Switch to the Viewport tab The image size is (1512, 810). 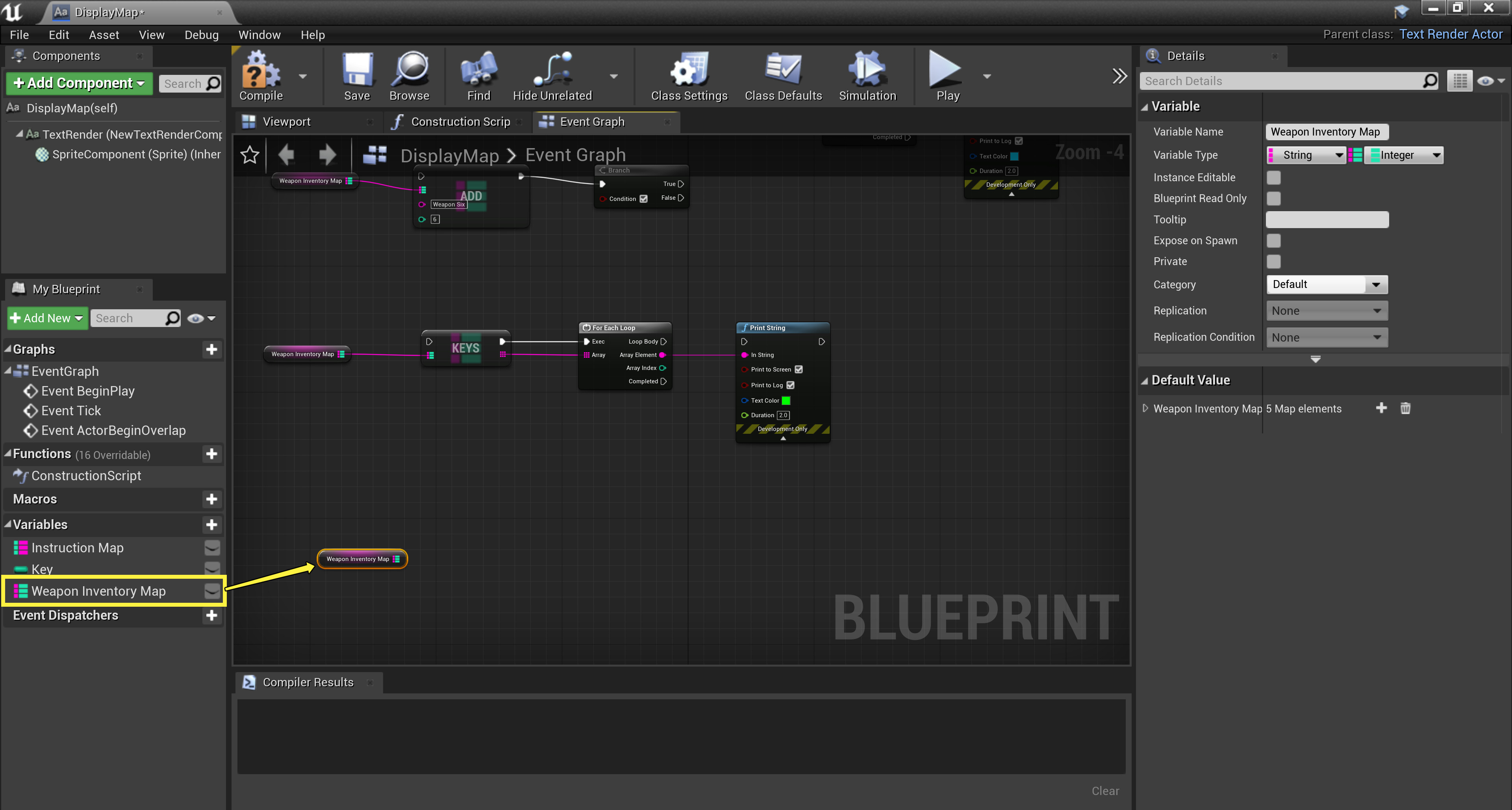286,122
